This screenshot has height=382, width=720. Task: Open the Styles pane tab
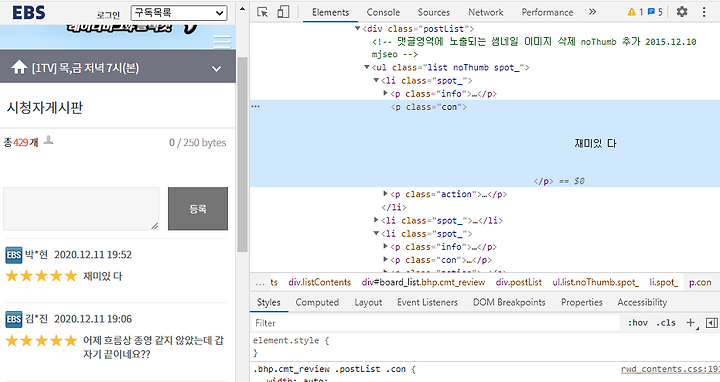tap(269, 302)
